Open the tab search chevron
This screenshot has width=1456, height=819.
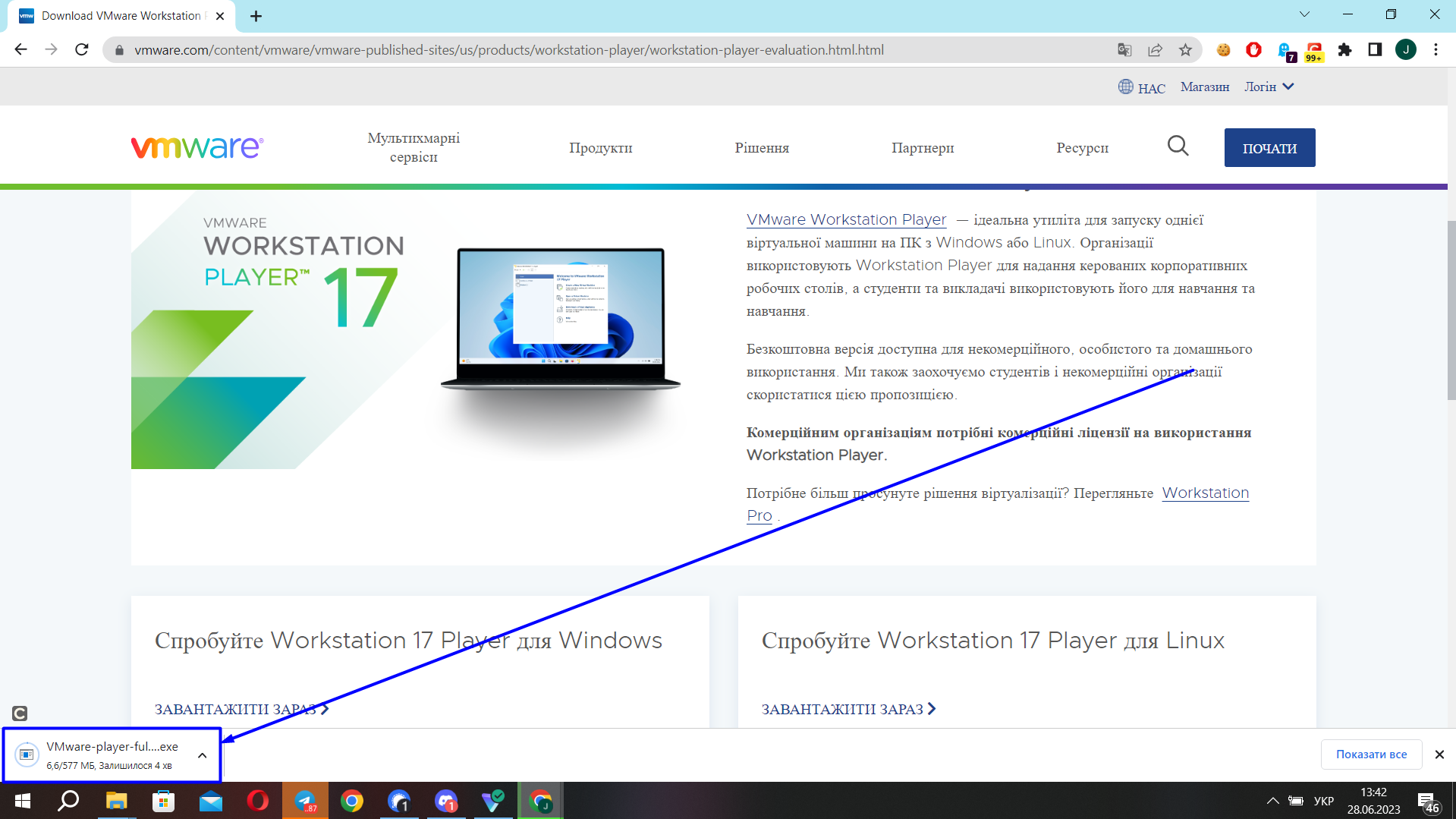click(1304, 14)
